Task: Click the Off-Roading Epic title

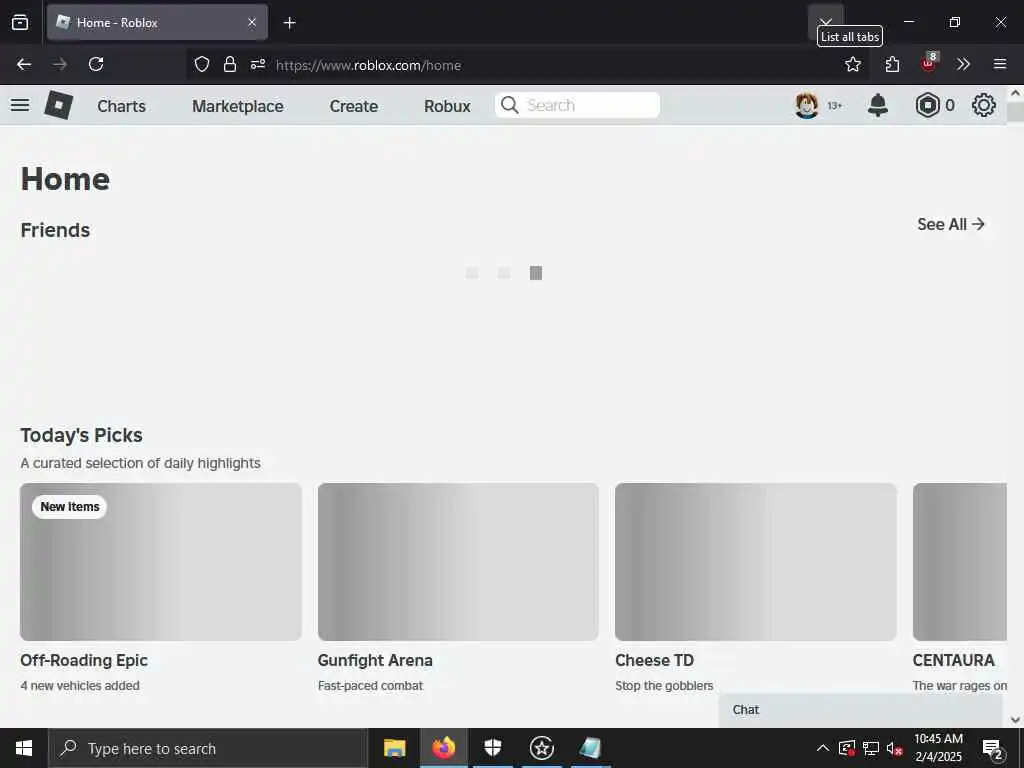Action: (84, 660)
